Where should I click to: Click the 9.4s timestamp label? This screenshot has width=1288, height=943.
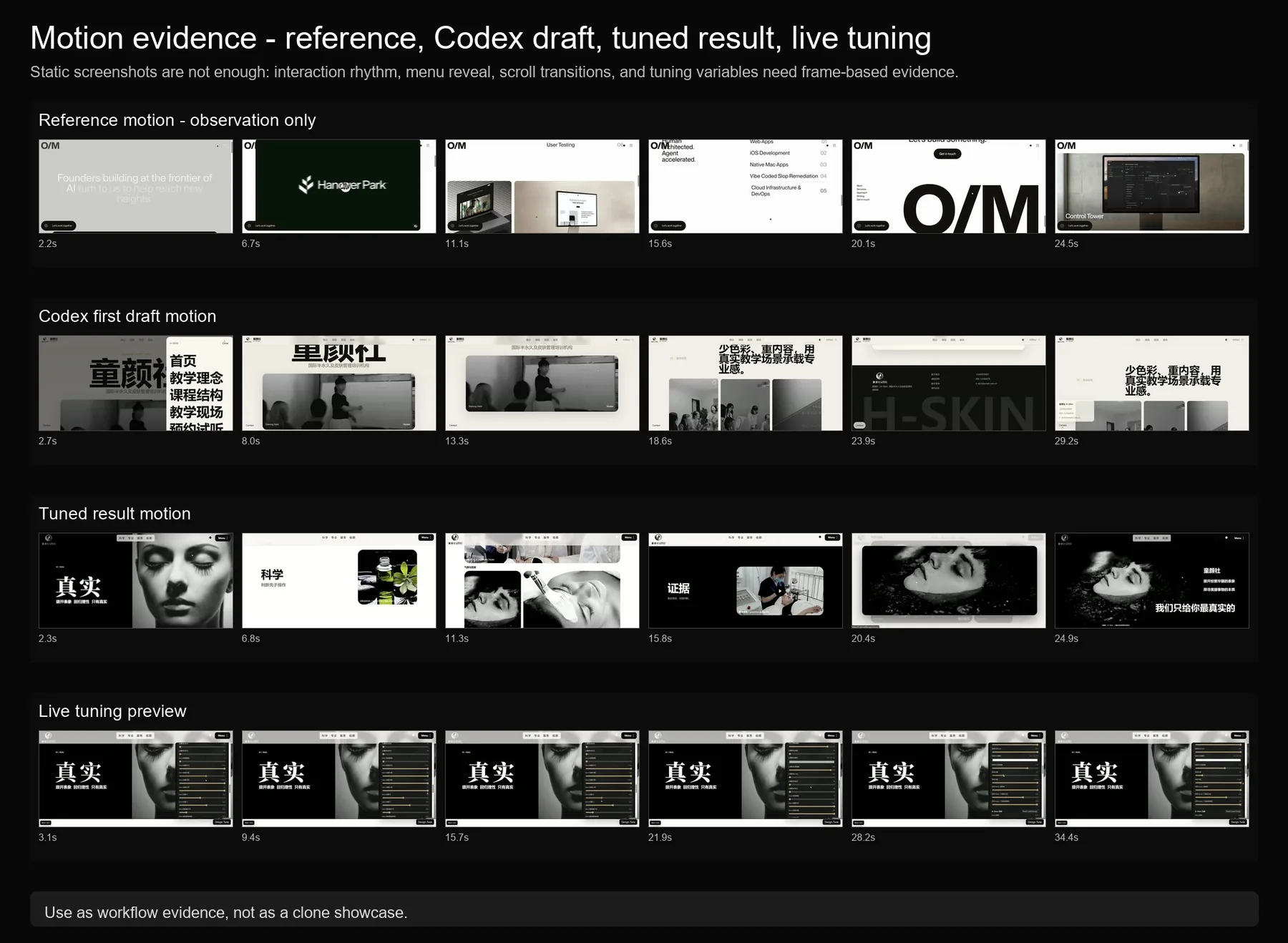coord(251,838)
